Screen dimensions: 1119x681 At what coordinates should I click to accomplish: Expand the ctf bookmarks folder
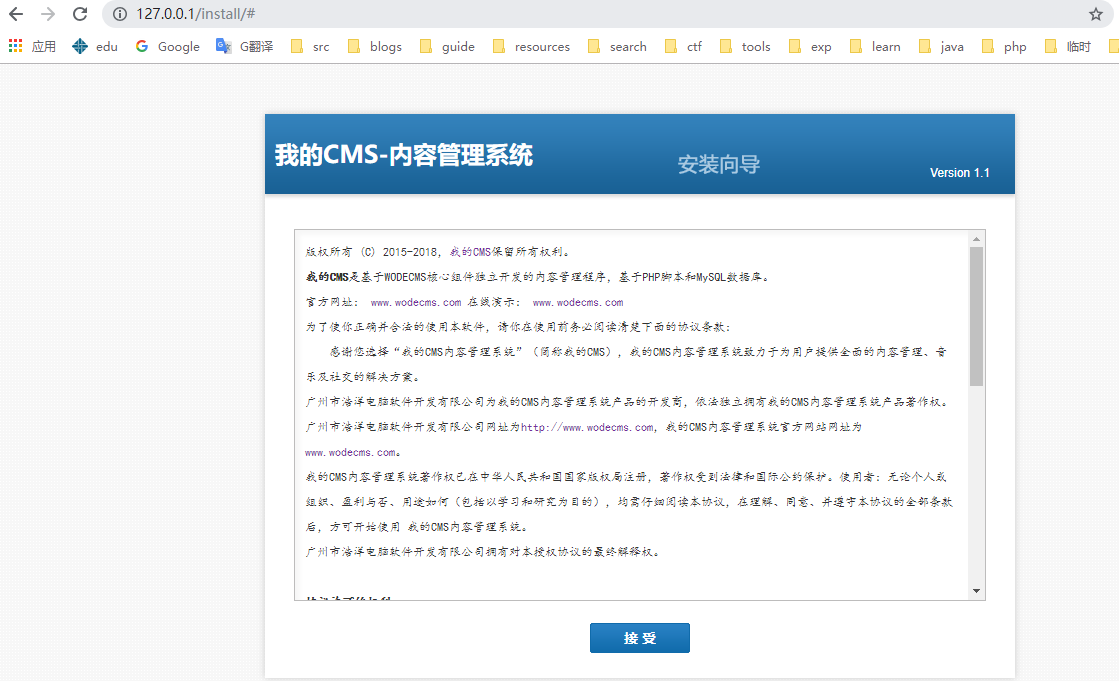tap(683, 46)
